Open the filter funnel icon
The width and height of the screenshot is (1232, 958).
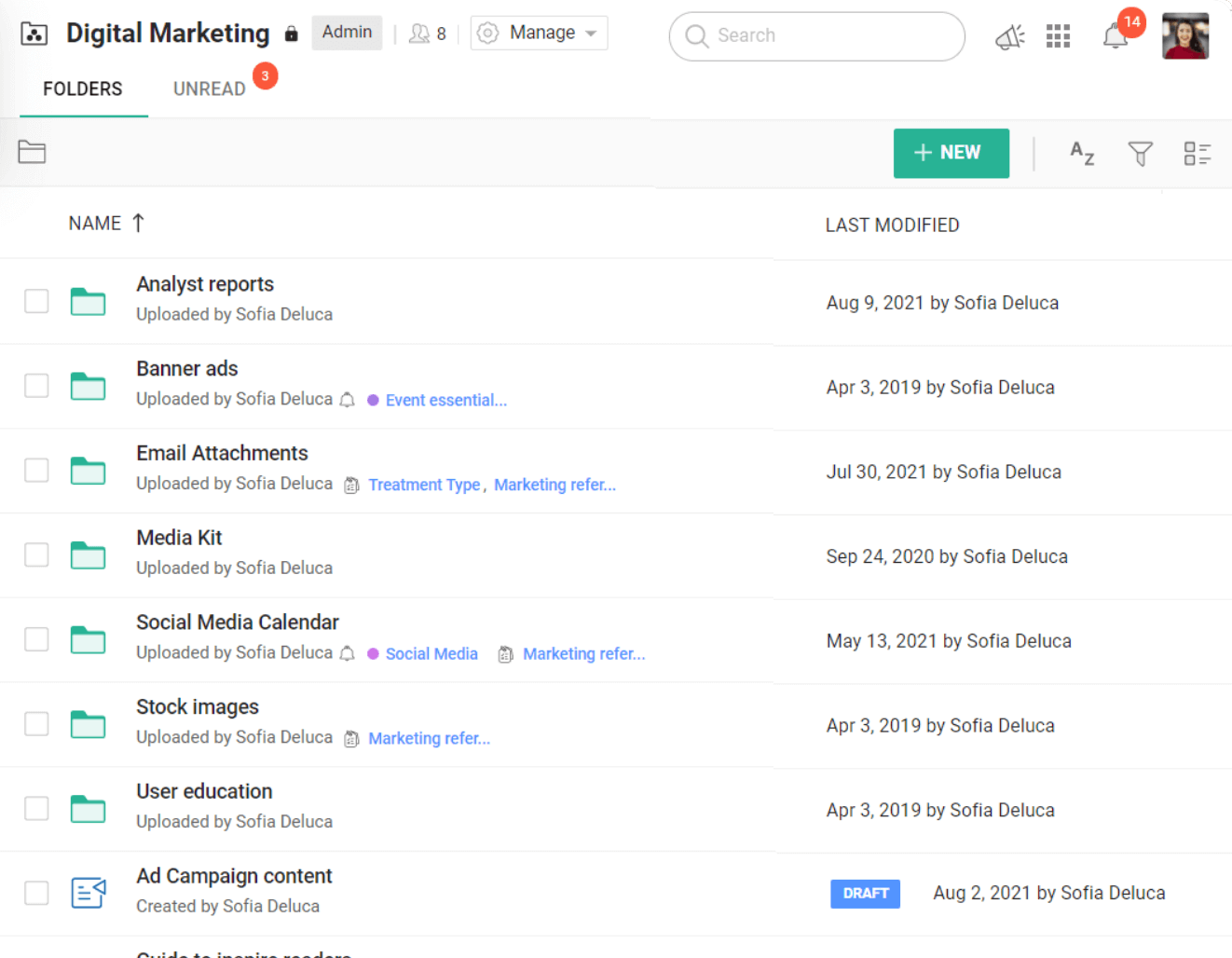1140,153
